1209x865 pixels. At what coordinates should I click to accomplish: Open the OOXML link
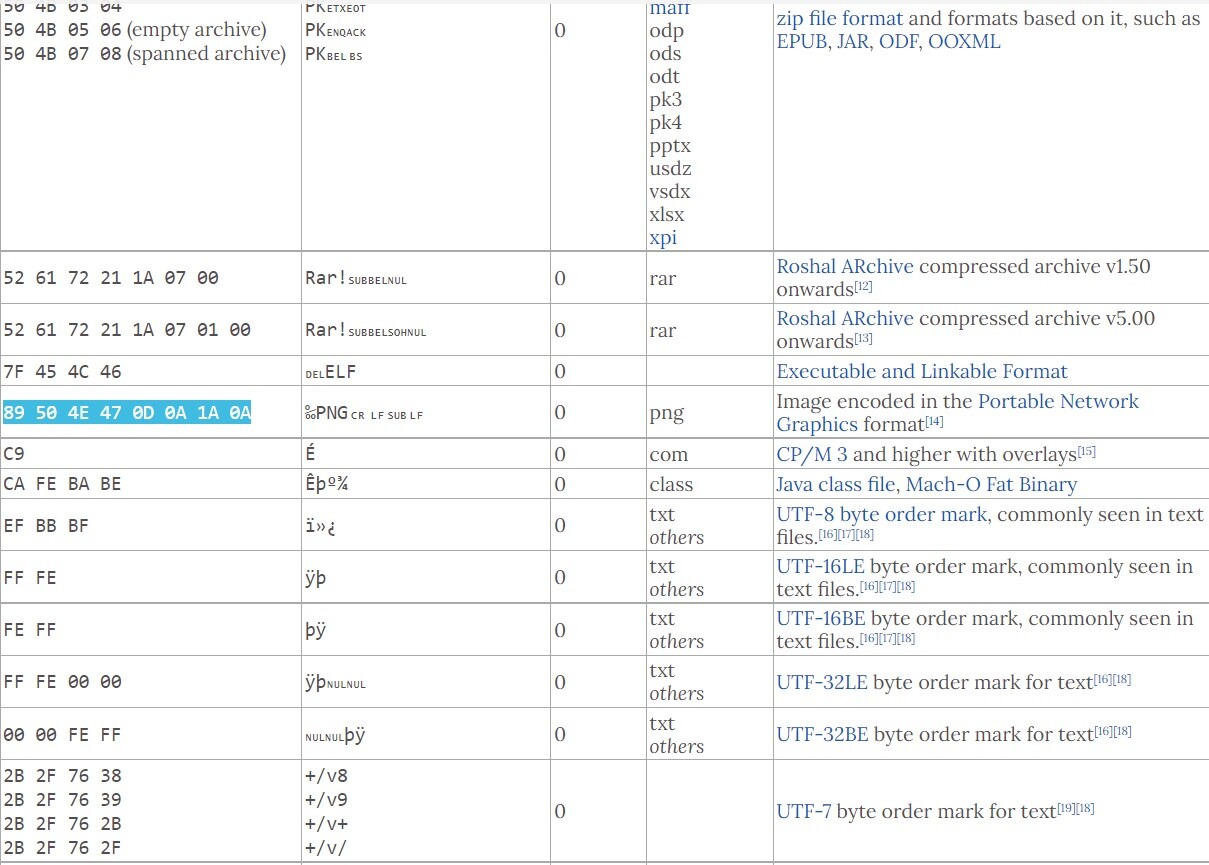tap(964, 42)
